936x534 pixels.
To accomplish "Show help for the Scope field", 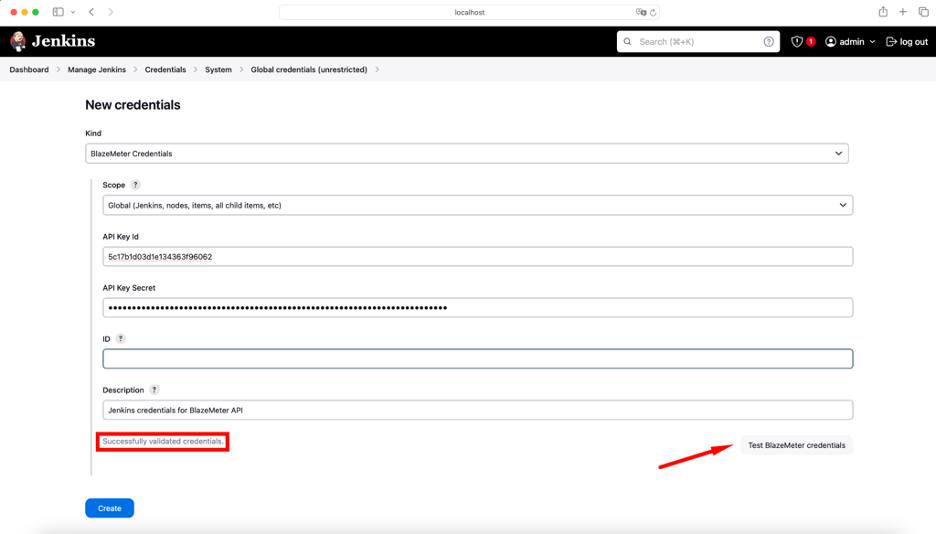I will (136, 185).
